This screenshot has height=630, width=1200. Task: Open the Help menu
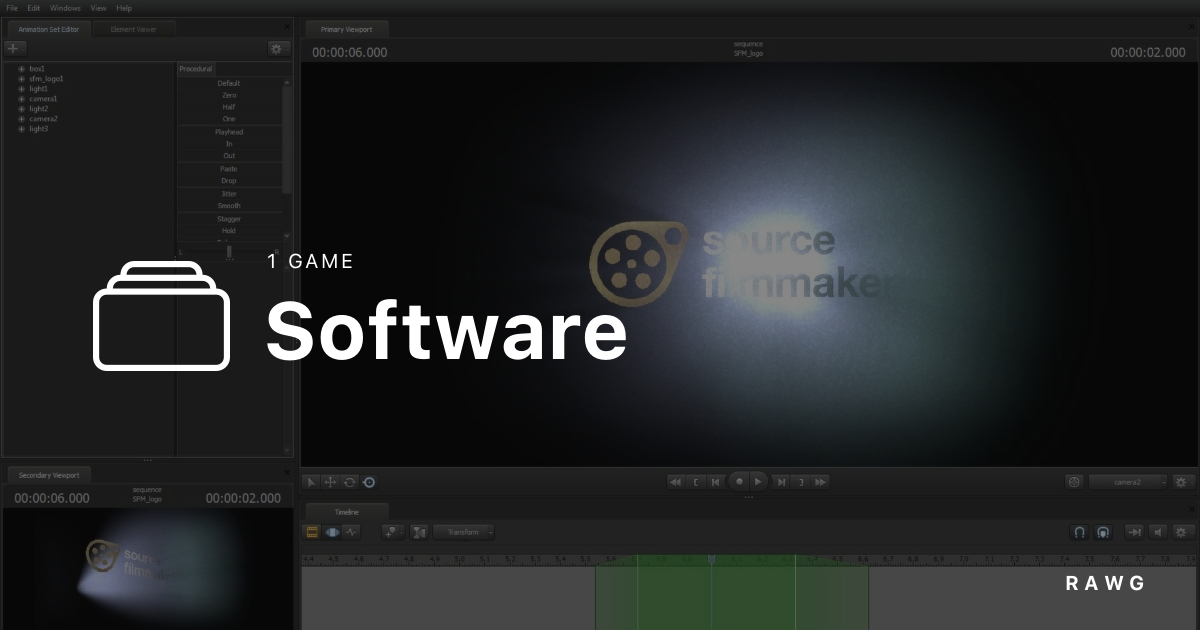(x=124, y=8)
